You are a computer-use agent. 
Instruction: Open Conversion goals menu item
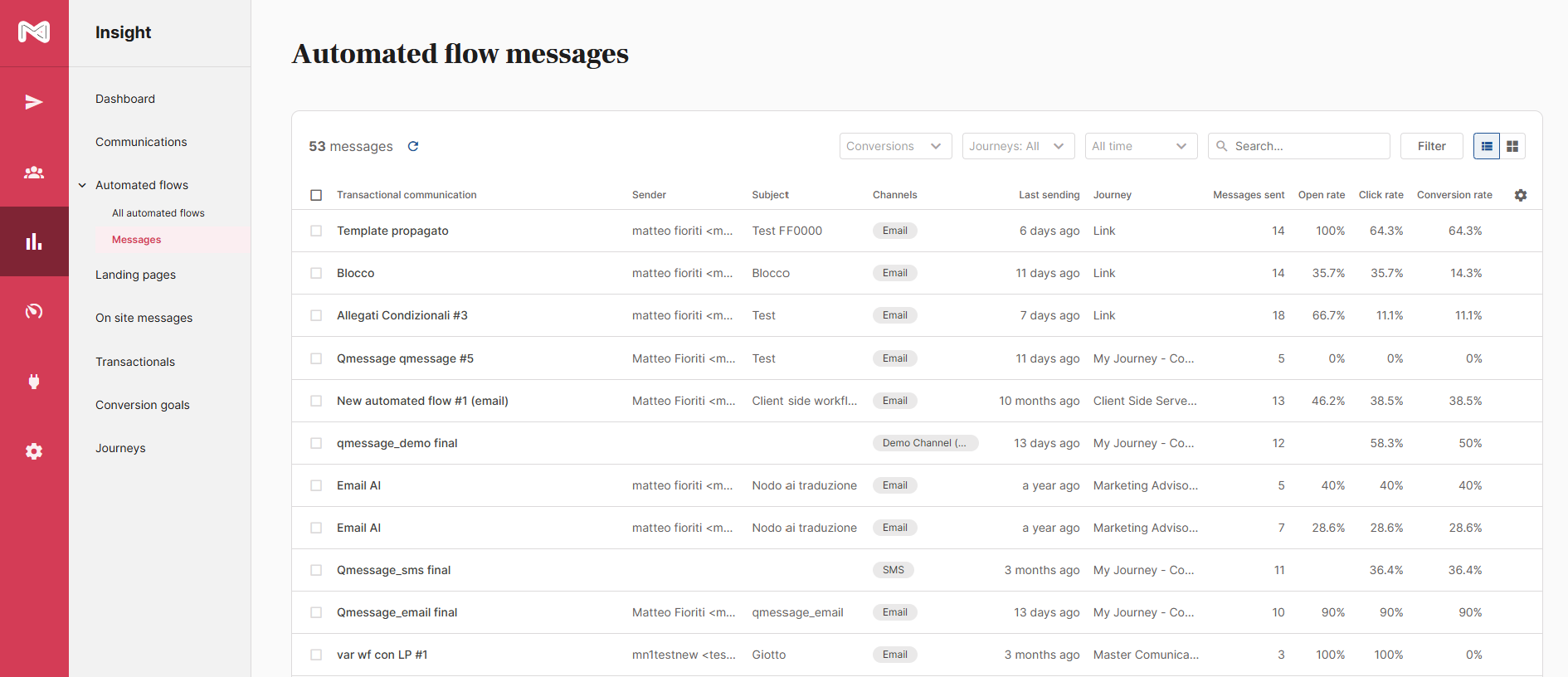(x=142, y=405)
